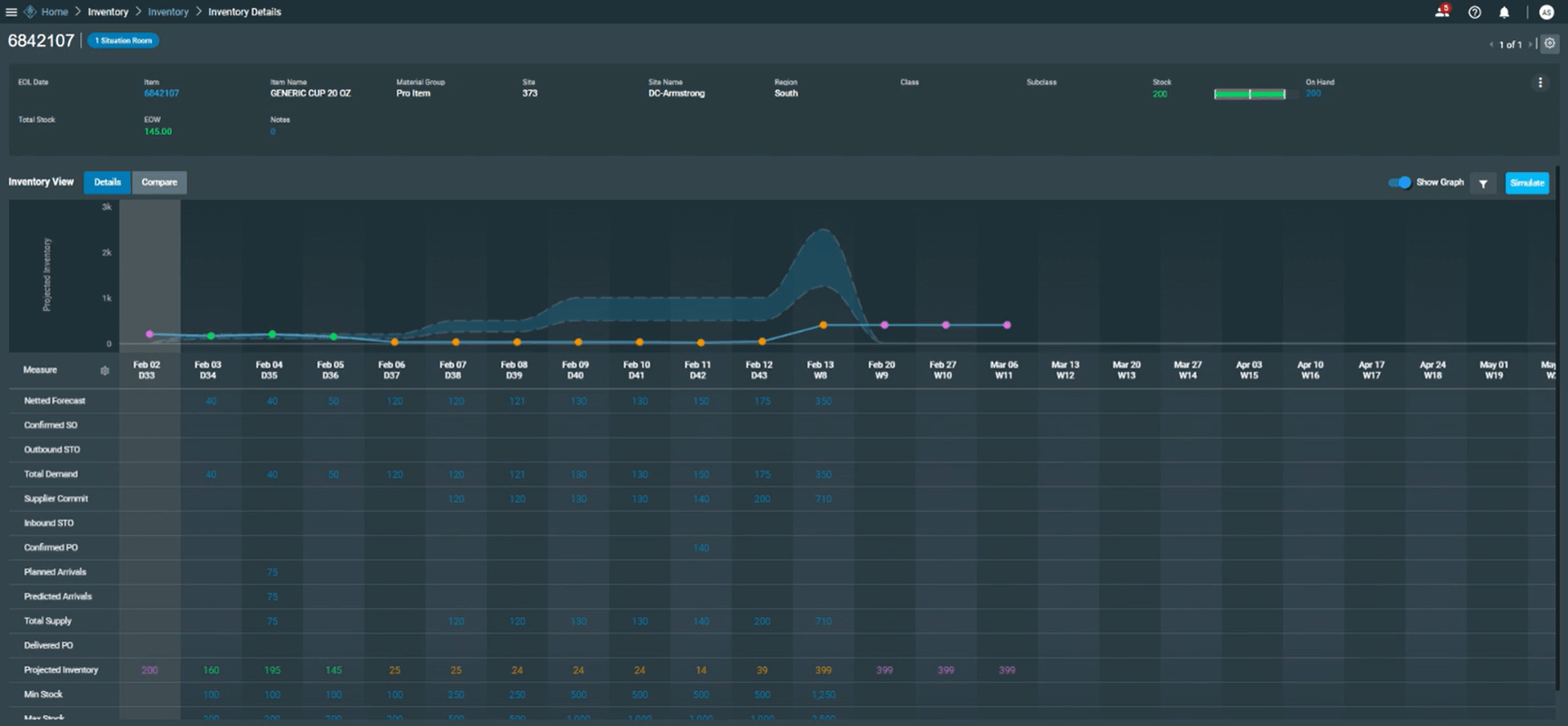Go to Home breadcrumb
1568x726 pixels.
pos(55,12)
